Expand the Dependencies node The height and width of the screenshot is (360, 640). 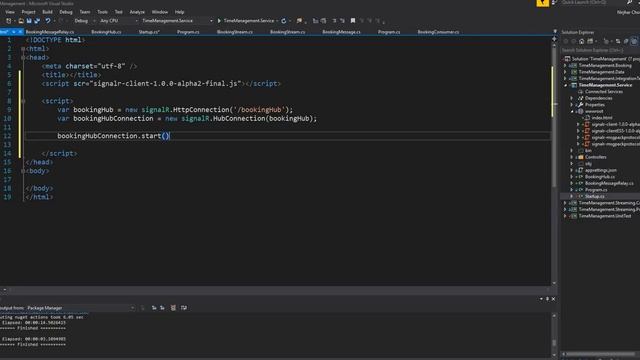(x=572, y=98)
